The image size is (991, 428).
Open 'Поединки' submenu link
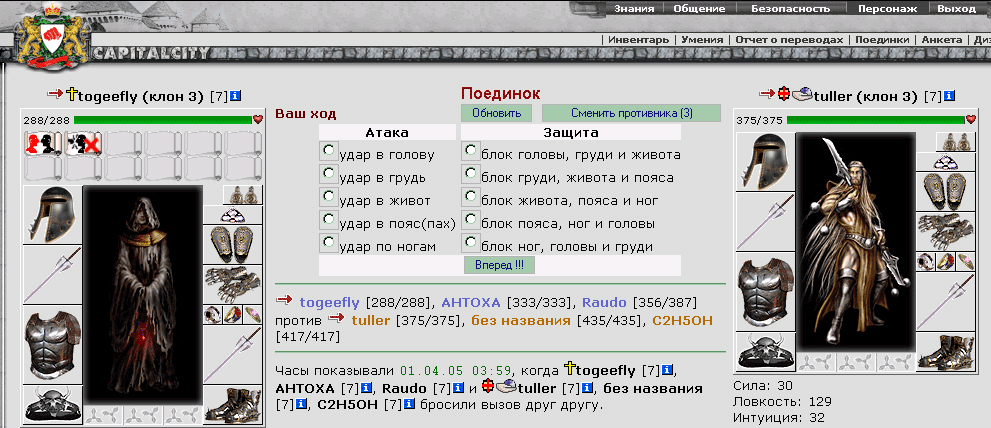point(882,39)
